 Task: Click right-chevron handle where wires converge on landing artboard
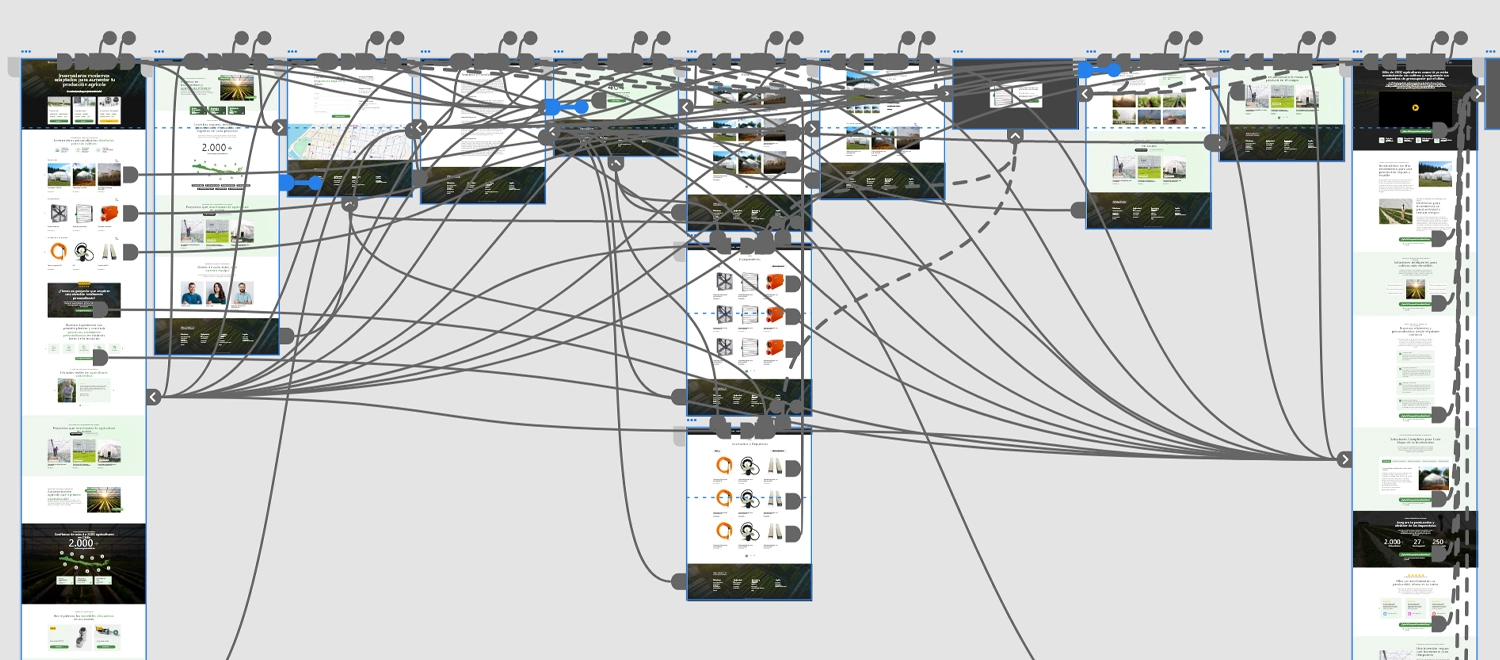click(1345, 459)
